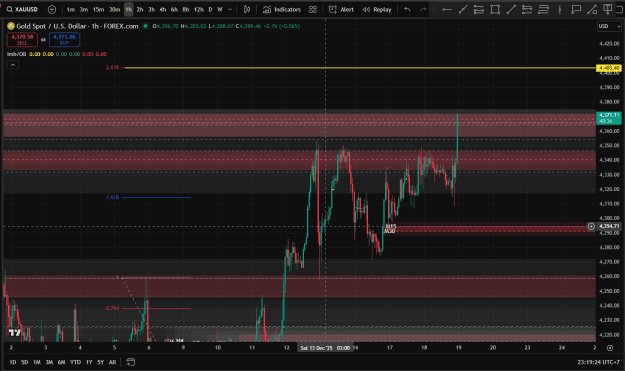
Task: Switch to the 30m timeframe
Action: 114,9
